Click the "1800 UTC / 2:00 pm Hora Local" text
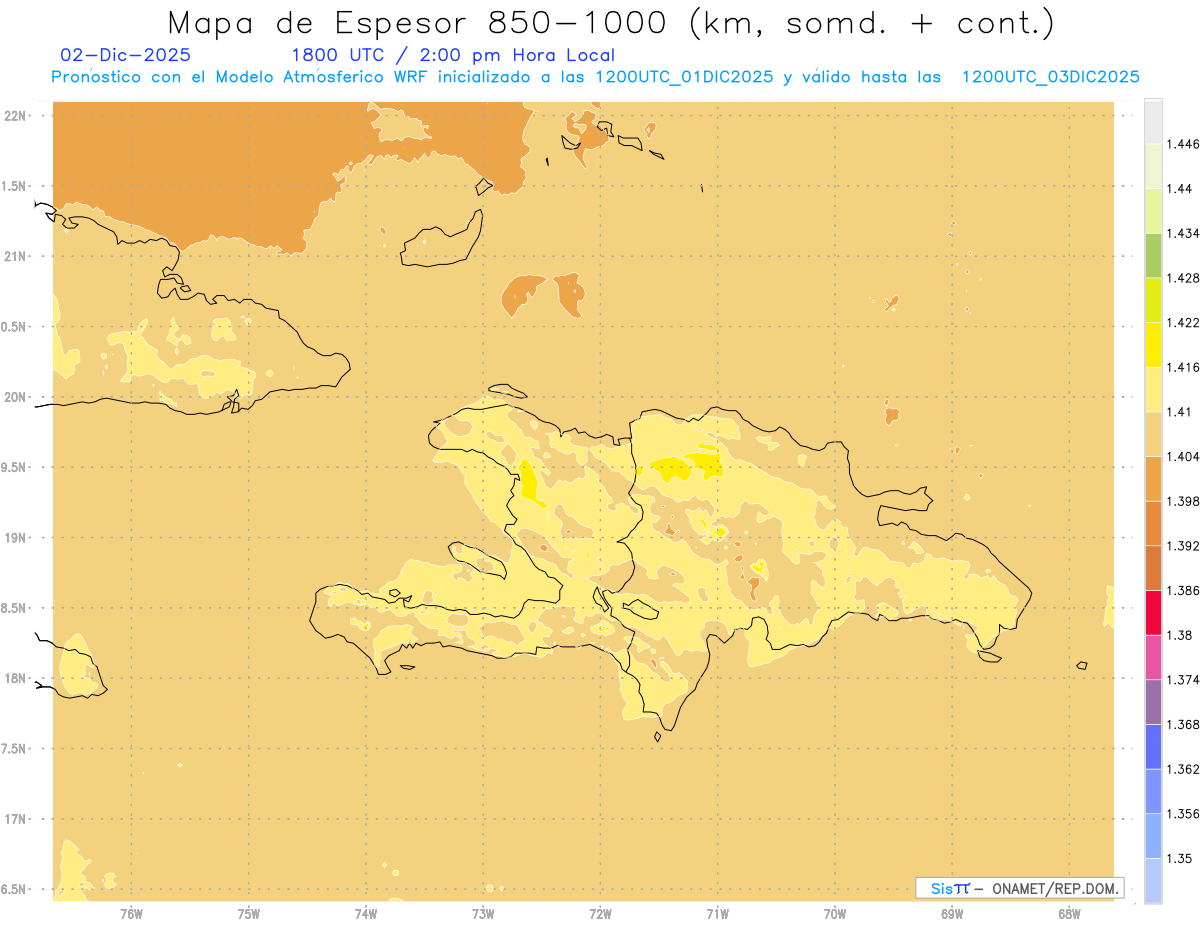The width and height of the screenshot is (1200, 927). (x=453, y=56)
